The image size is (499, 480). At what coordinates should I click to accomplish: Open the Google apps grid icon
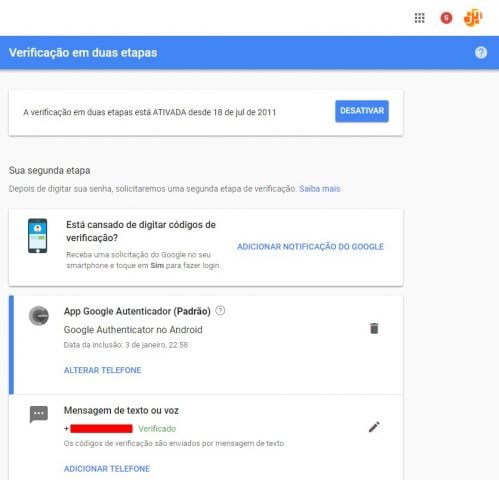point(419,18)
